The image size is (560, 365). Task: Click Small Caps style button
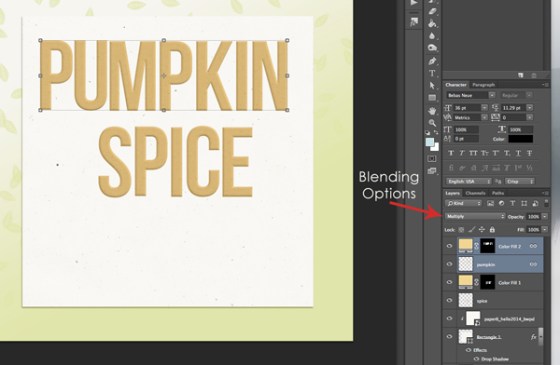coord(485,153)
